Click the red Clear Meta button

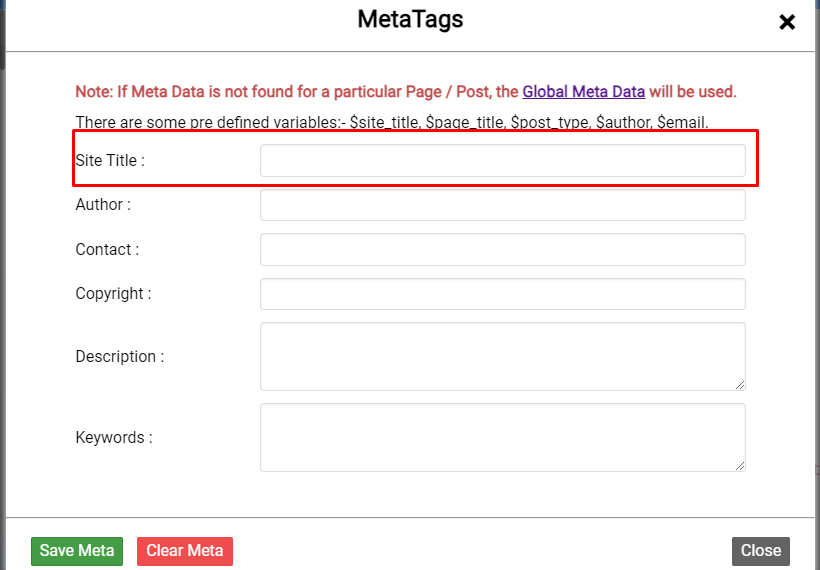click(x=185, y=551)
